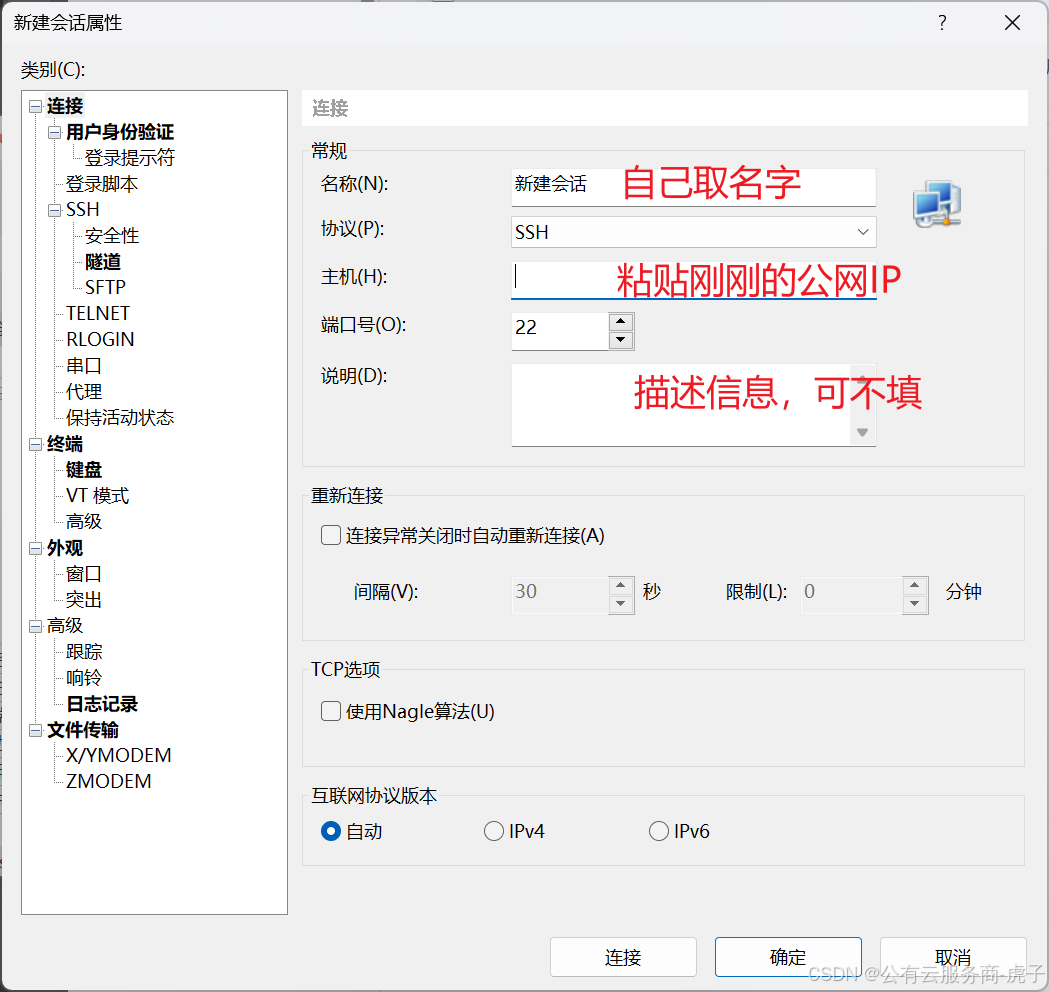Select the IPv6 radio button
The width and height of the screenshot is (1049, 992).
[658, 831]
